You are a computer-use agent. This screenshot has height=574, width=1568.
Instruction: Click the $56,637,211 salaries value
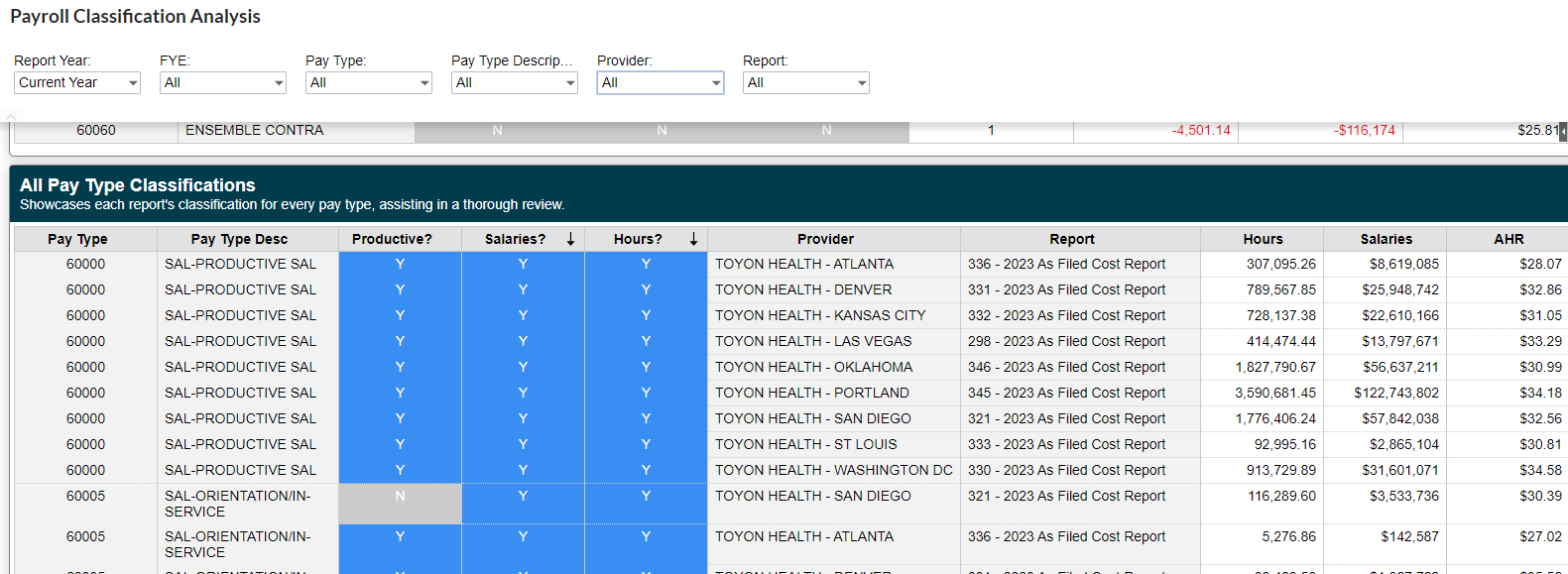[1400, 367]
